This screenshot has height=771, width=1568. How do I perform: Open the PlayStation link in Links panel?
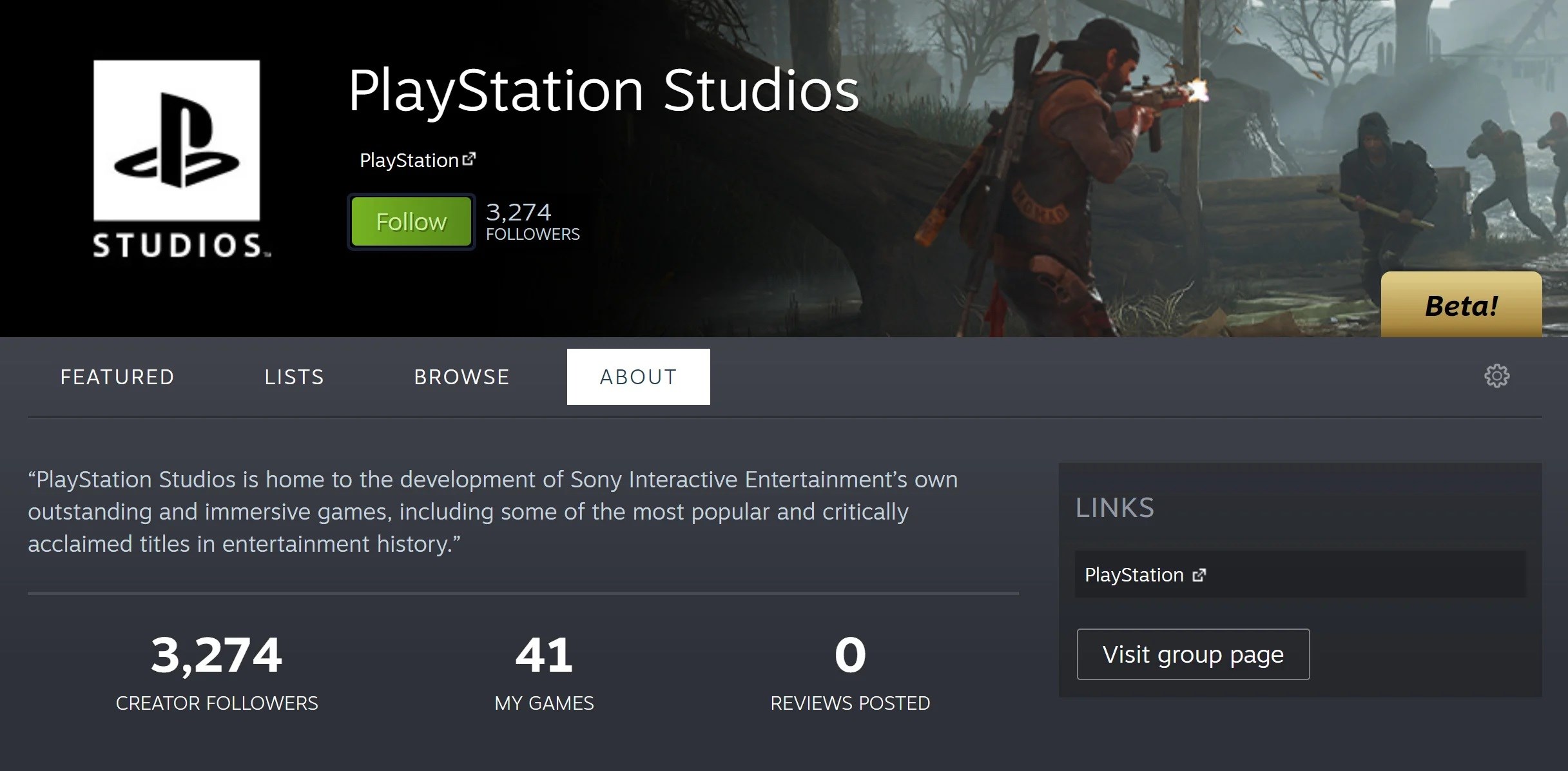click(x=1300, y=574)
